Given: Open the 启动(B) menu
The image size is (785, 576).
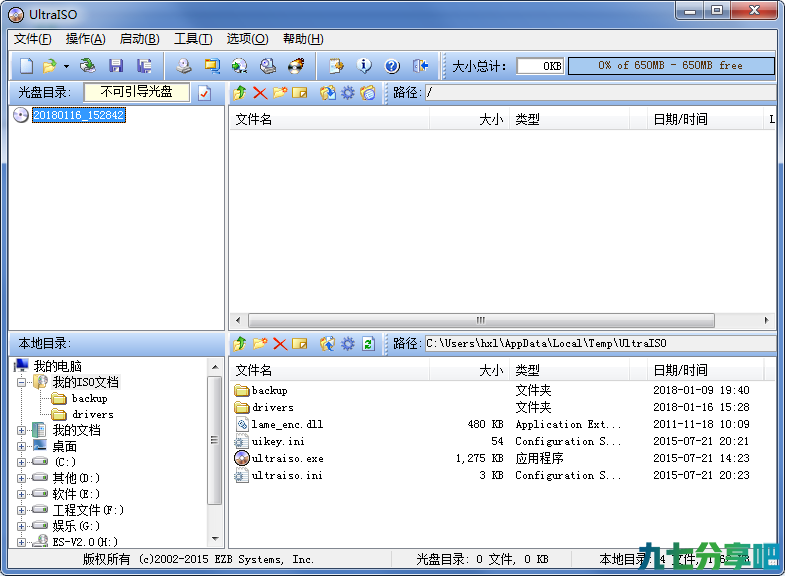Looking at the screenshot, I should (x=140, y=39).
